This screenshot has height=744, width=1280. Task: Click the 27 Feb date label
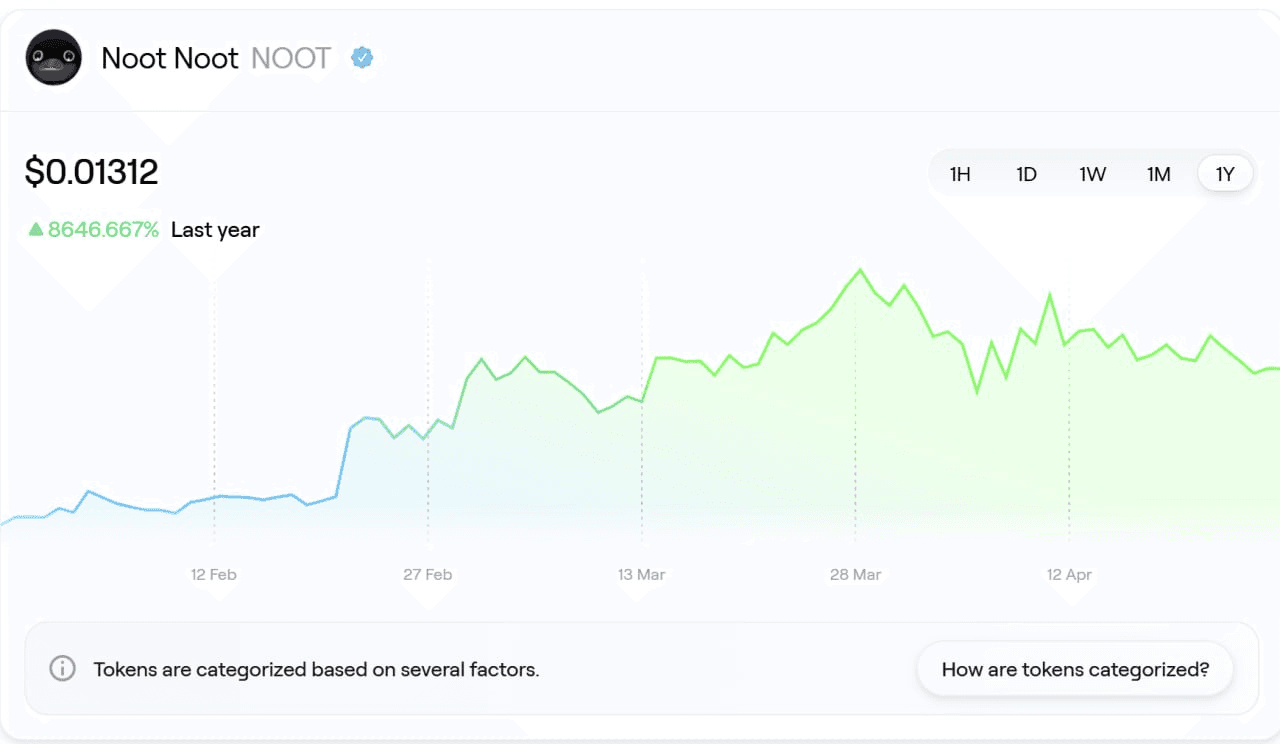(428, 575)
